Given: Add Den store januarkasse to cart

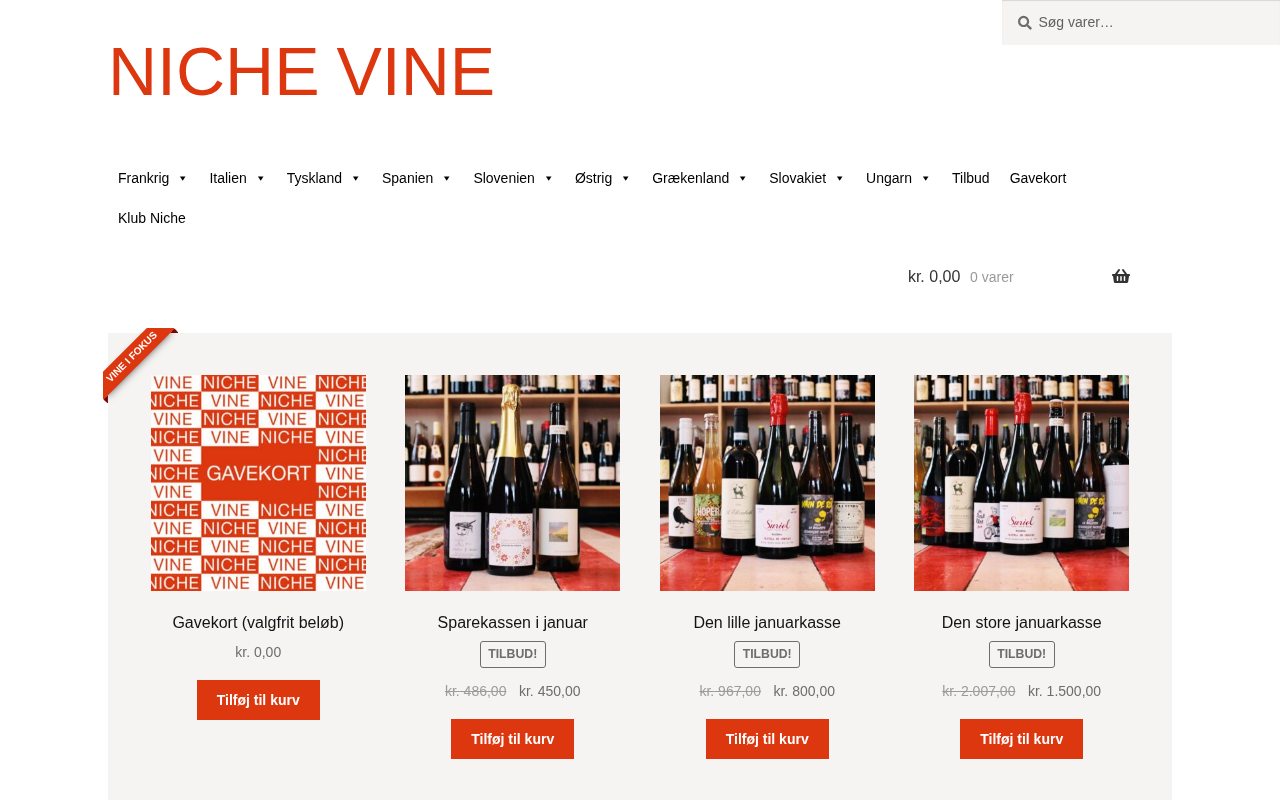Looking at the screenshot, I should click(x=1022, y=739).
